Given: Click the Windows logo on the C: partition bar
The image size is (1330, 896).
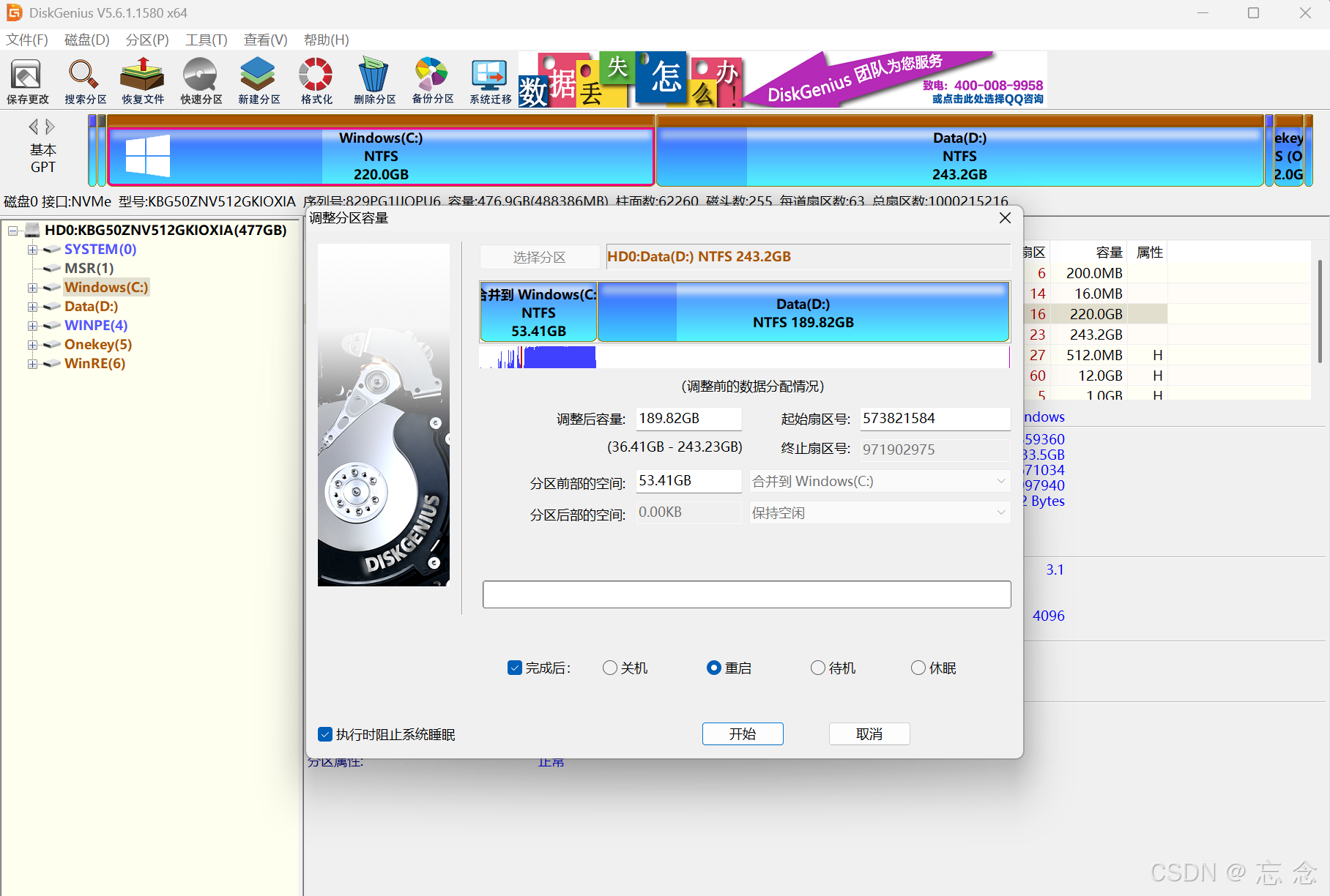Looking at the screenshot, I should tap(147, 155).
